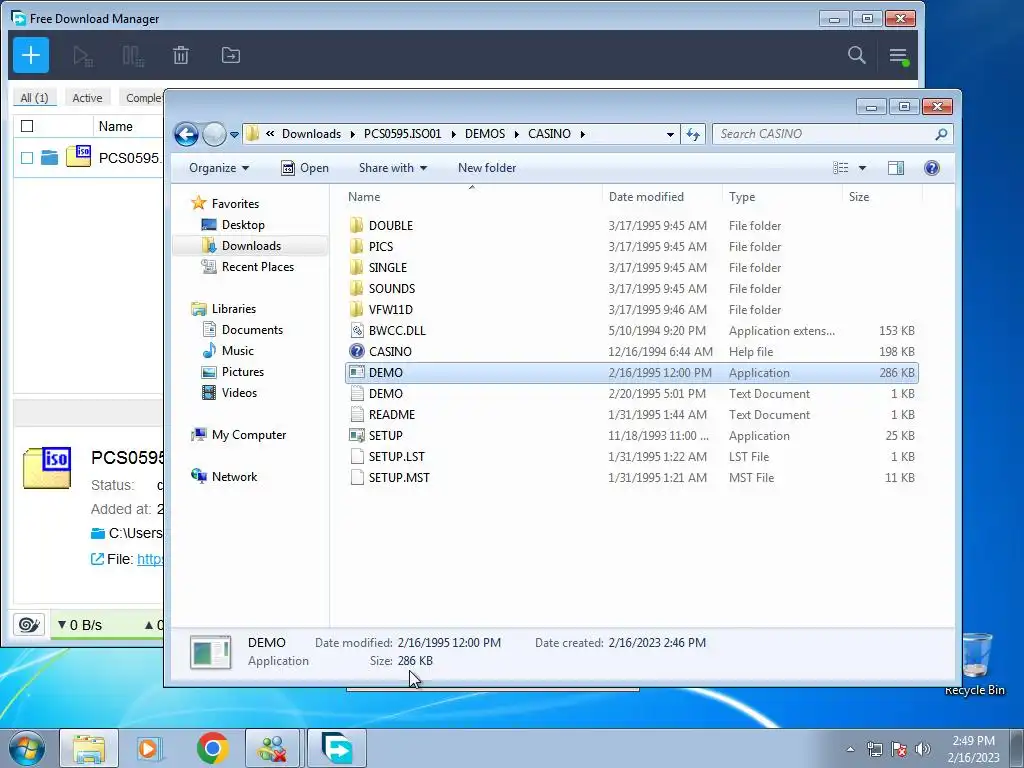Click PCS0595.ISO01 in the address breadcrumb
This screenshot has height=768, width=1024.
(402, 134)
